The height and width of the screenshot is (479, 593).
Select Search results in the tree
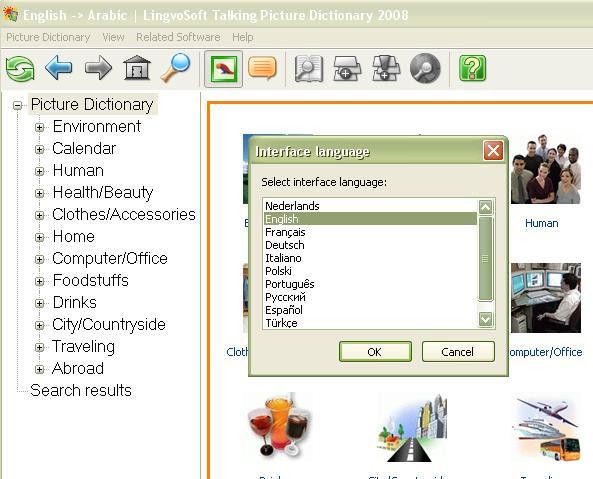81,391
